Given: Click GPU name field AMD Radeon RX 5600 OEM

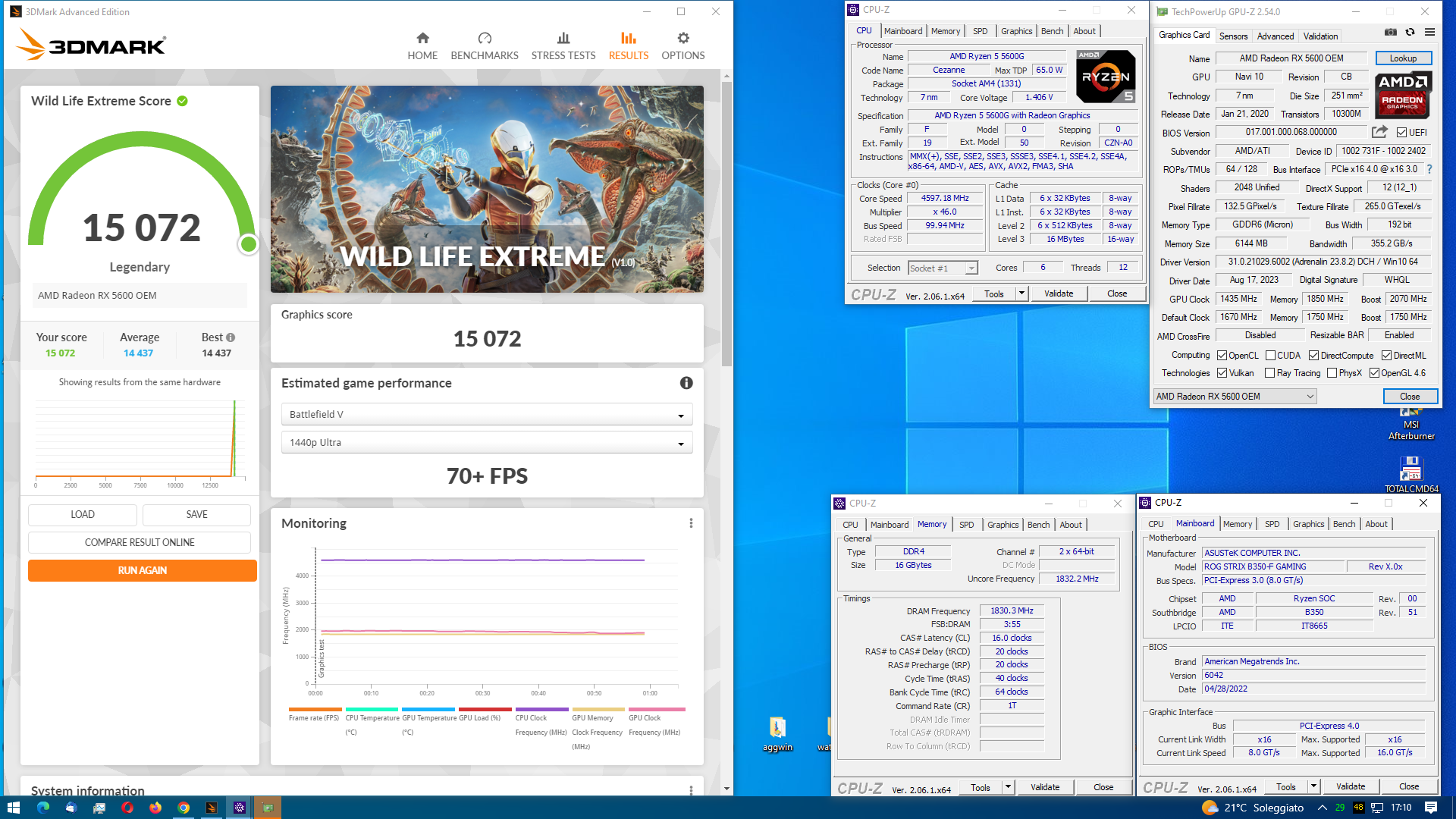Looking at the screenshot, I should (x=1291, y=58).
